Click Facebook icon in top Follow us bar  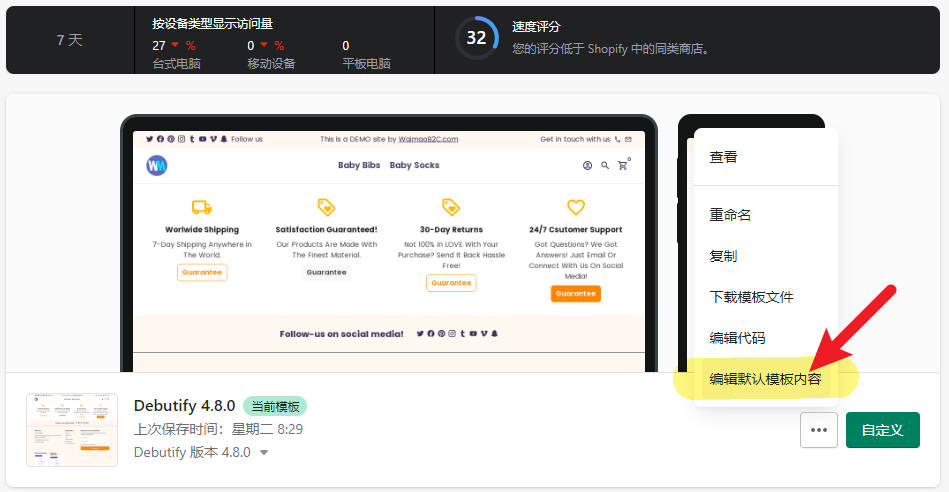click(160, 139)
